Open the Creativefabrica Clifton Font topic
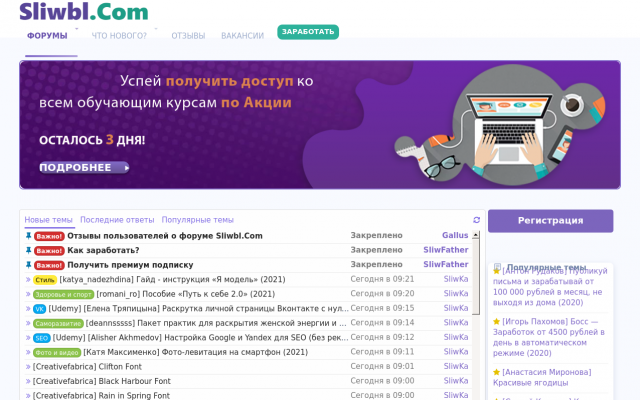This screenshot has width=640, height=400. (x=87, y=367)
